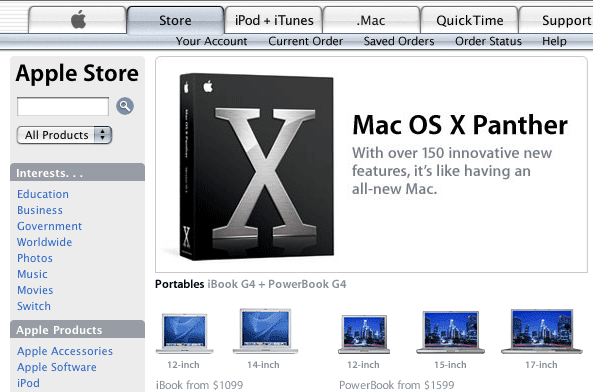
Task: Open the All Products dropdown
Action: pyautogui.click(x=64, y=135)
